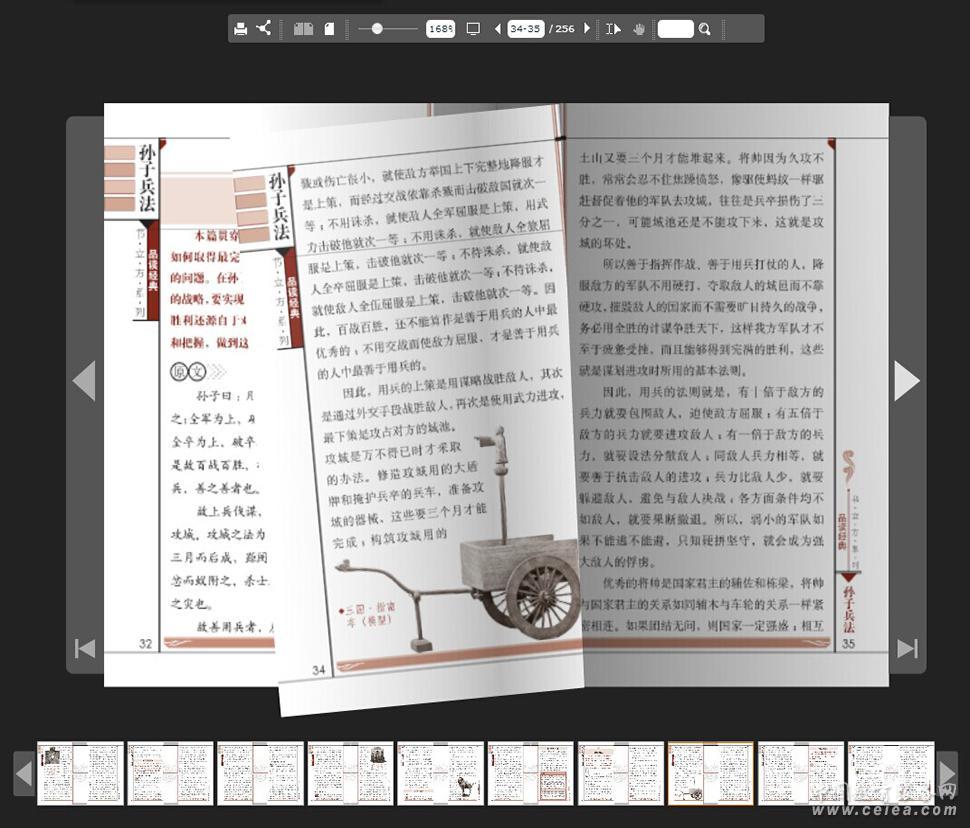Select the hand pan tool
Viewport: 970px width, 828px height.
click(x=639, y=29)
